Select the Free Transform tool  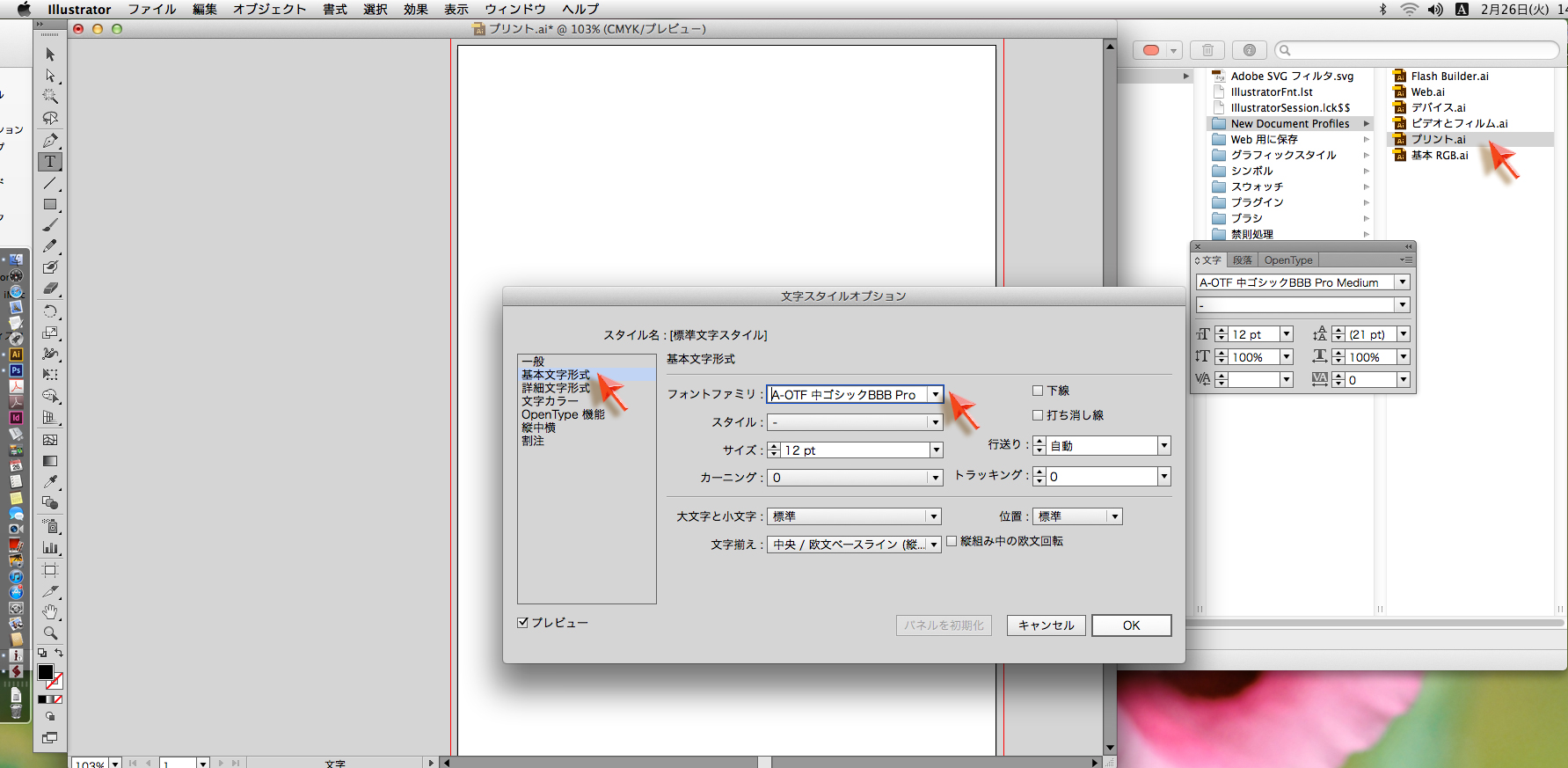[x=50, y=375]
